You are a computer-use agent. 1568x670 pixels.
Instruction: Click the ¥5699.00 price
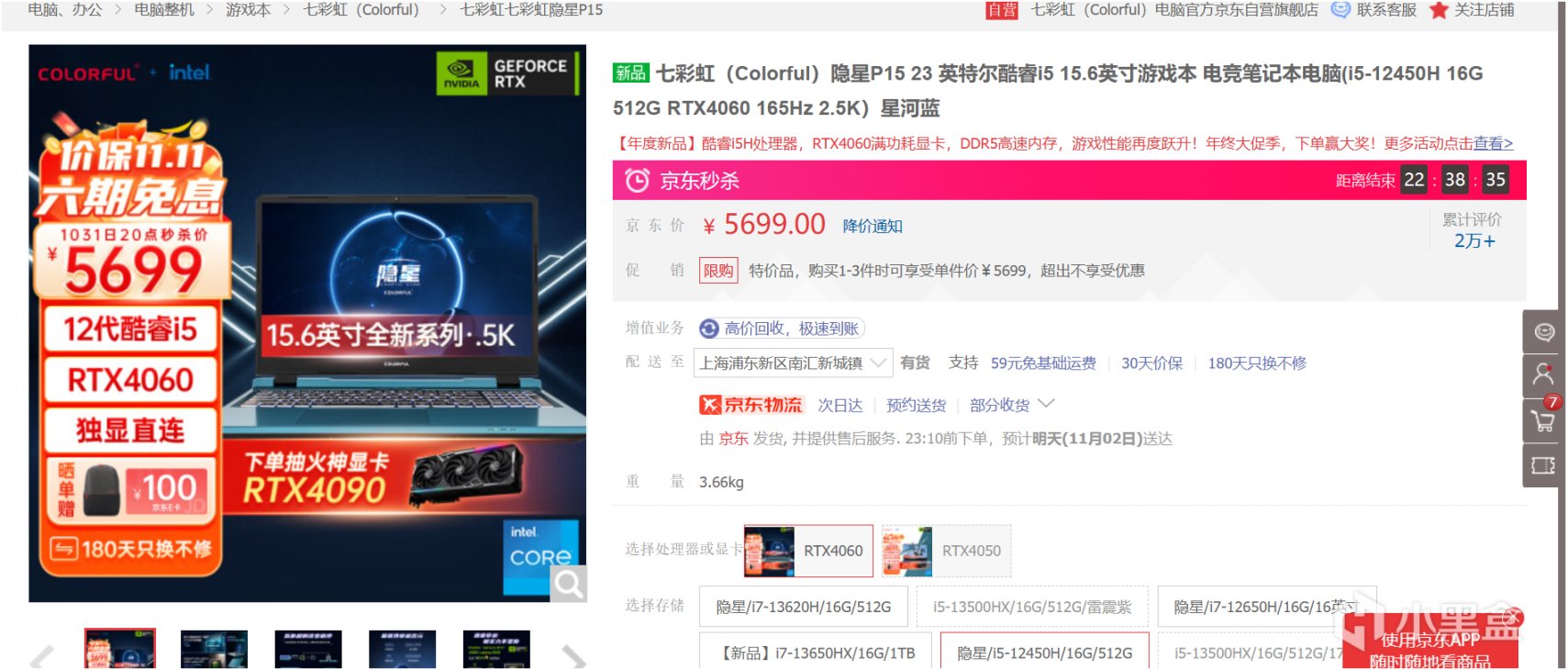point(764,225)
